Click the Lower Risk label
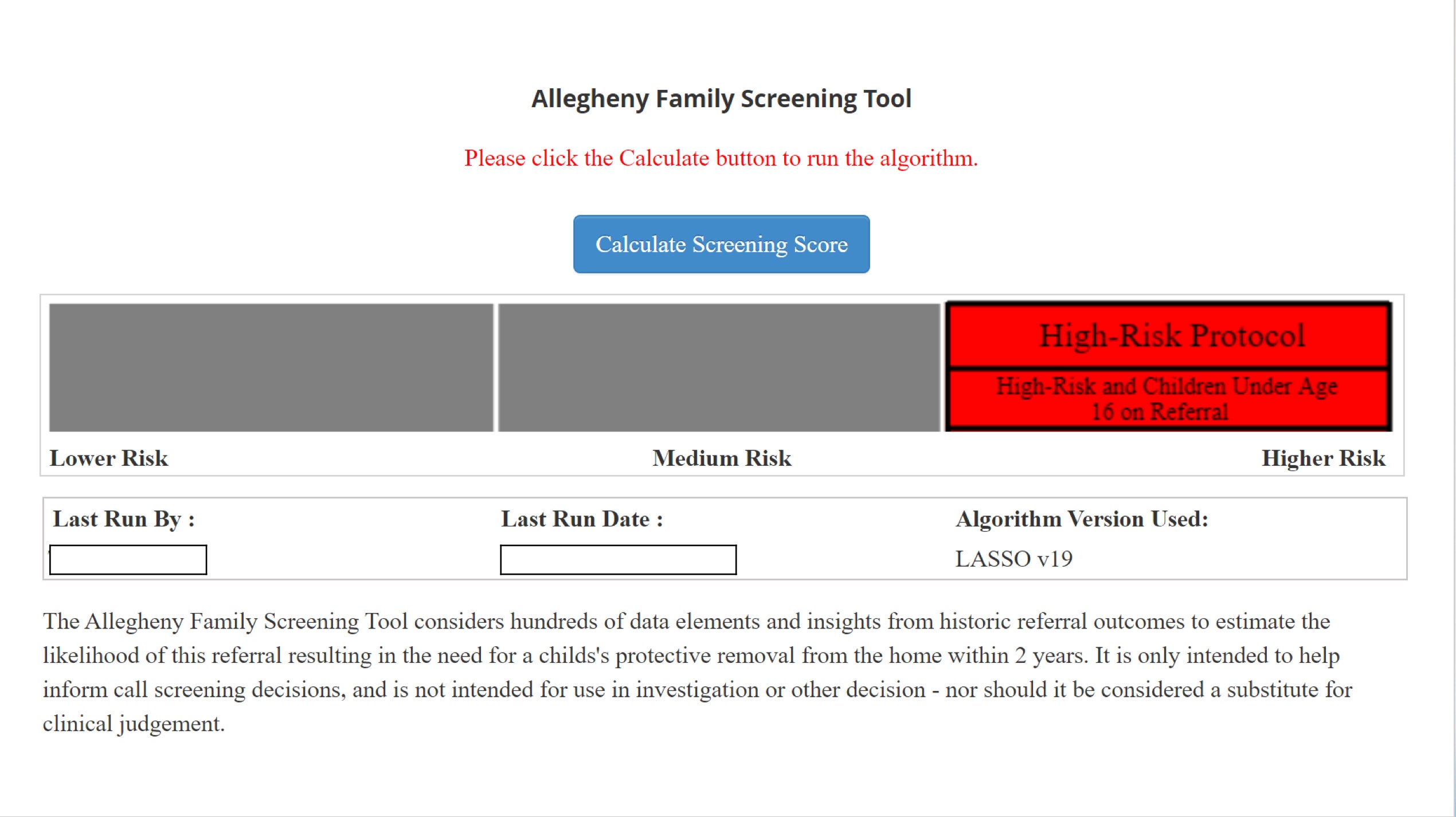 point(108,458)
